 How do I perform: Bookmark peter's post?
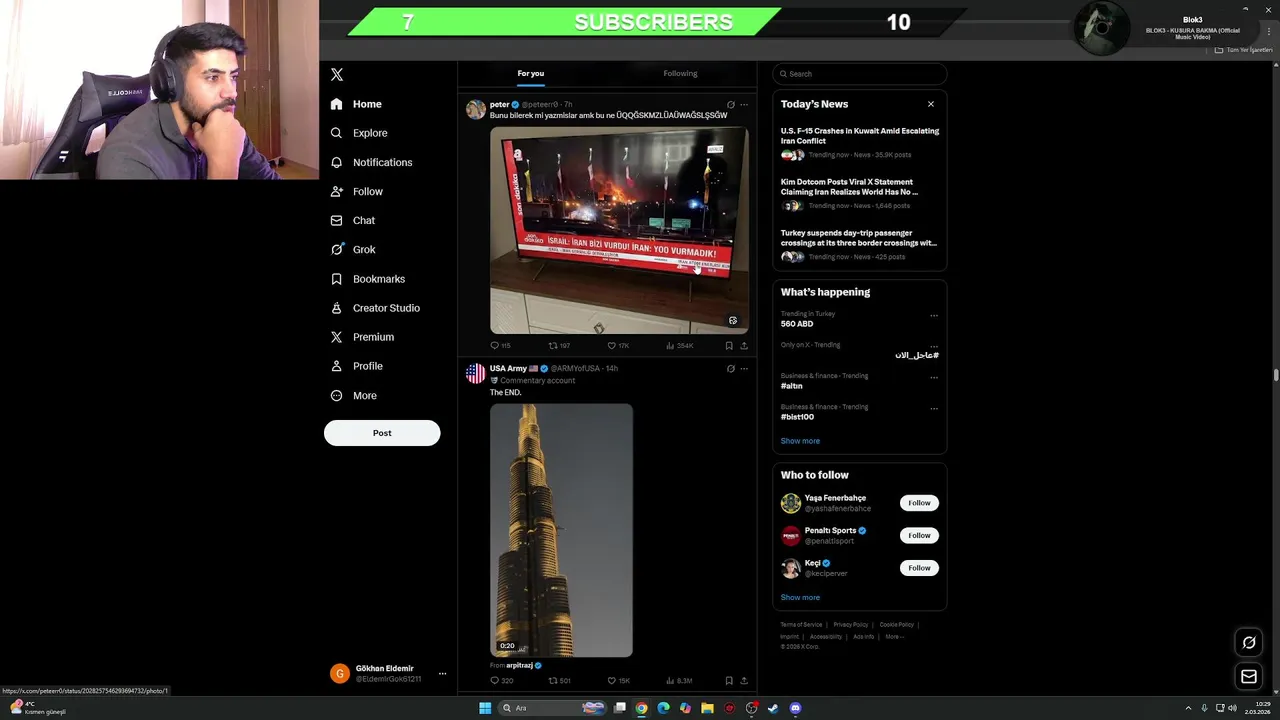click(x=729, y=346)
